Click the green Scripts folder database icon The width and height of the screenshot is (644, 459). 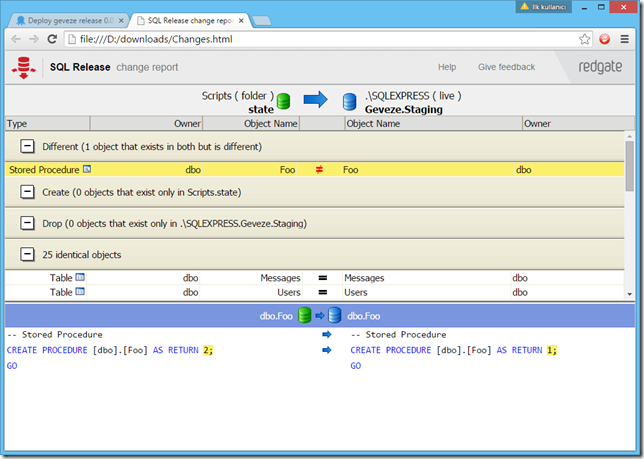click(283, 101)
